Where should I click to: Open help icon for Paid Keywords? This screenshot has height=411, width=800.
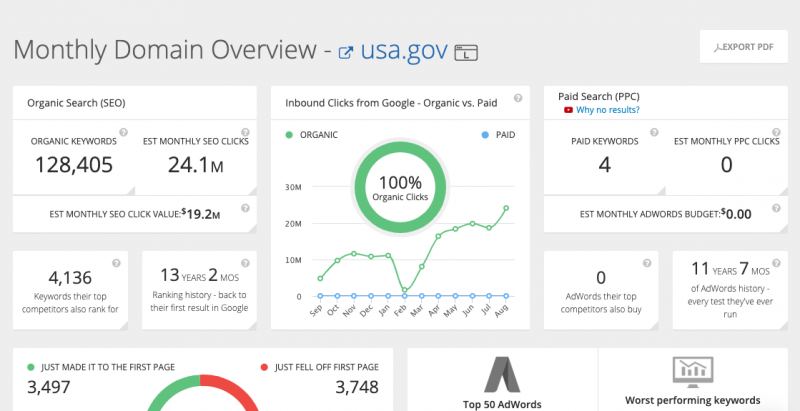pos(654,132)
